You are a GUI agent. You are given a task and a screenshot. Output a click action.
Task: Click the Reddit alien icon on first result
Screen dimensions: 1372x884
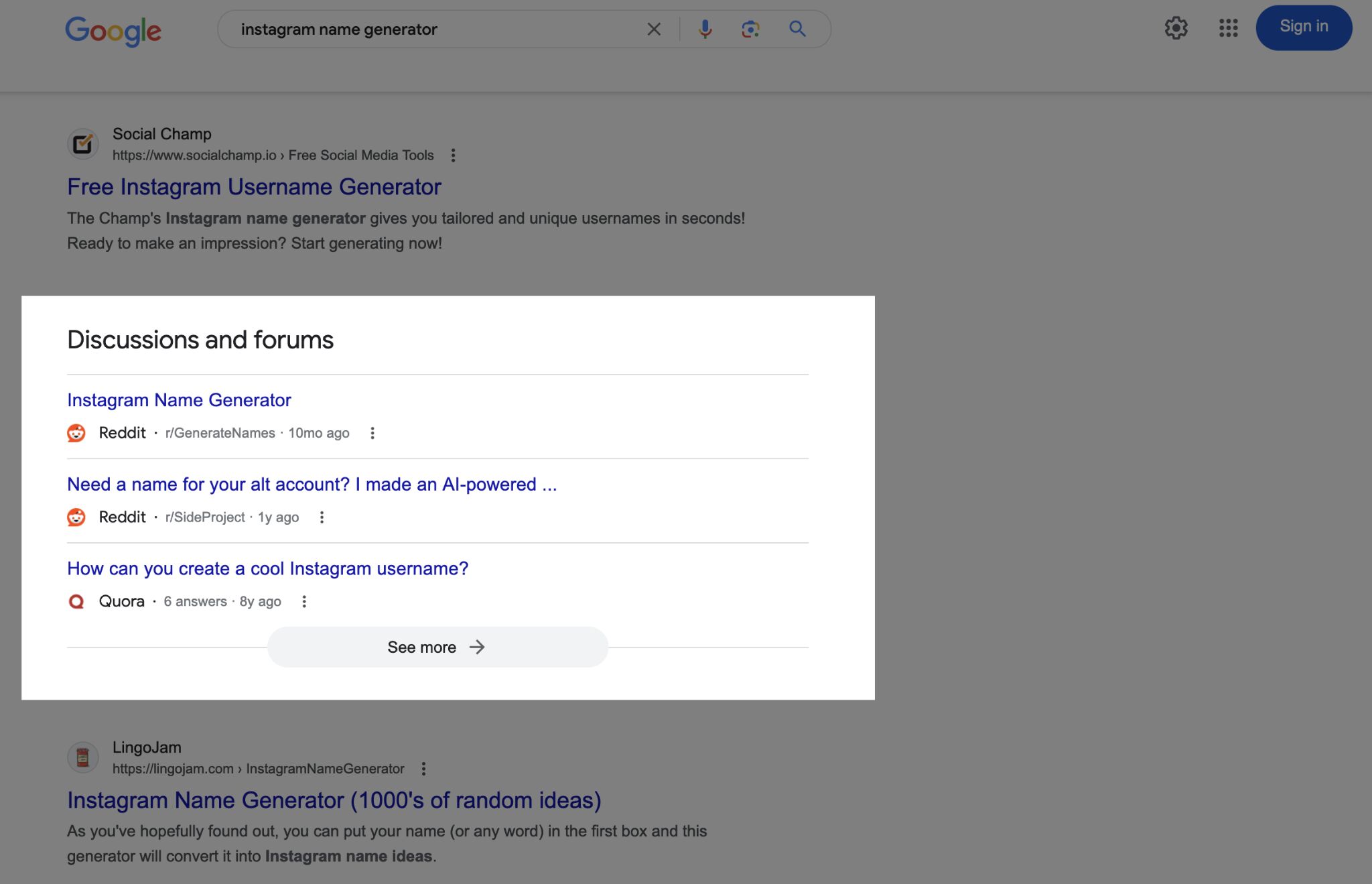pyautogui.click(x=78, y=432)
